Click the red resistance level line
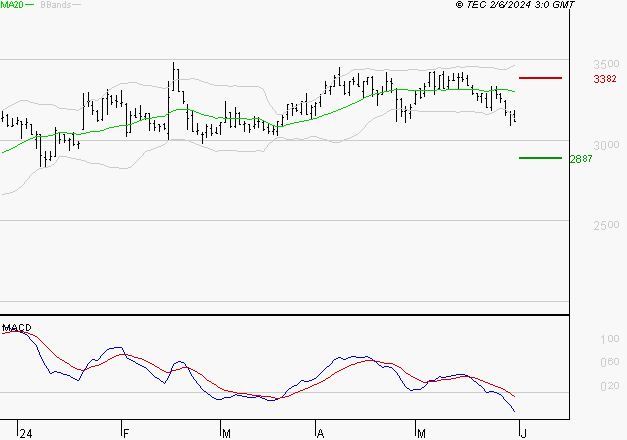The height and width of the screenshot is (440, 627). tap(540, 78)
